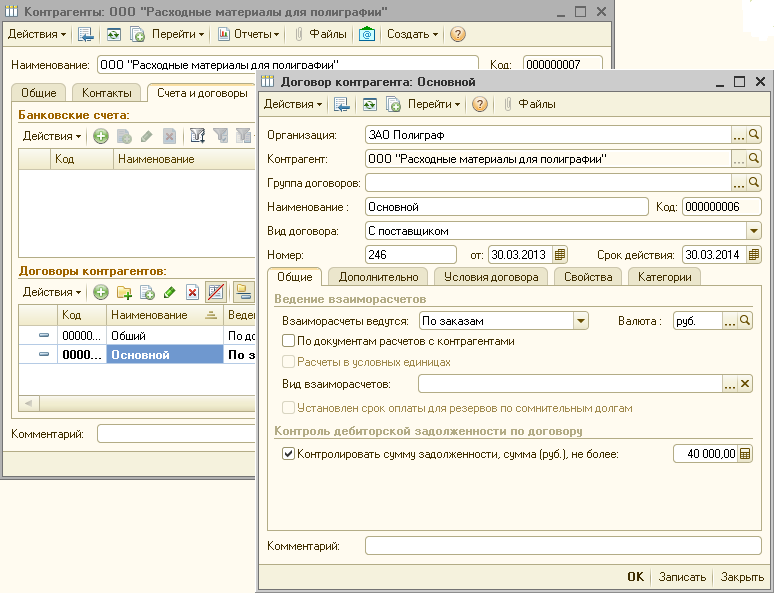
Task: Click the Записать button
Action: 682,577
